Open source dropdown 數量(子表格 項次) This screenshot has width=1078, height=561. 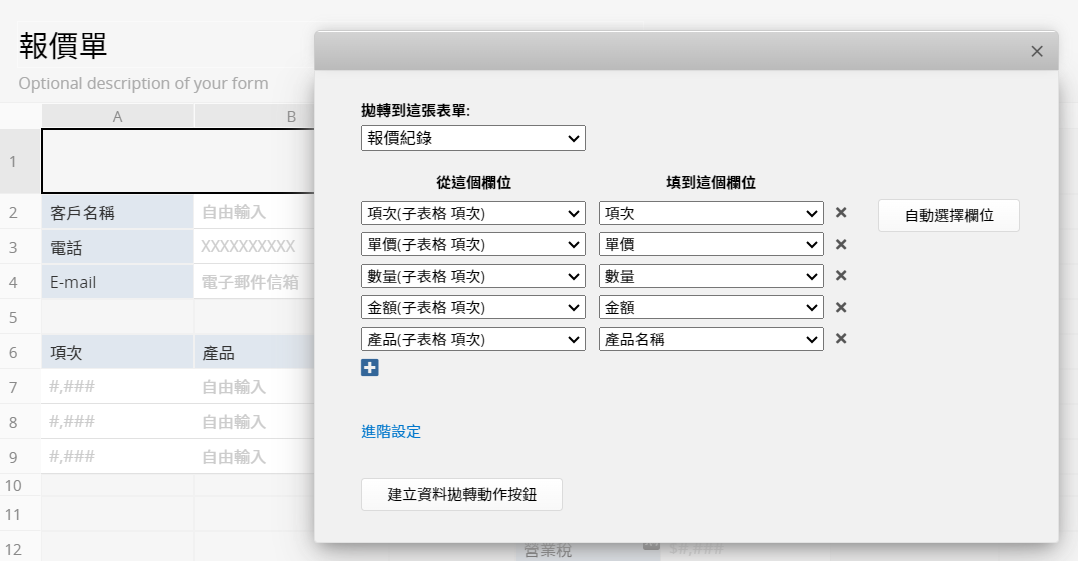[x=473, y=276]
